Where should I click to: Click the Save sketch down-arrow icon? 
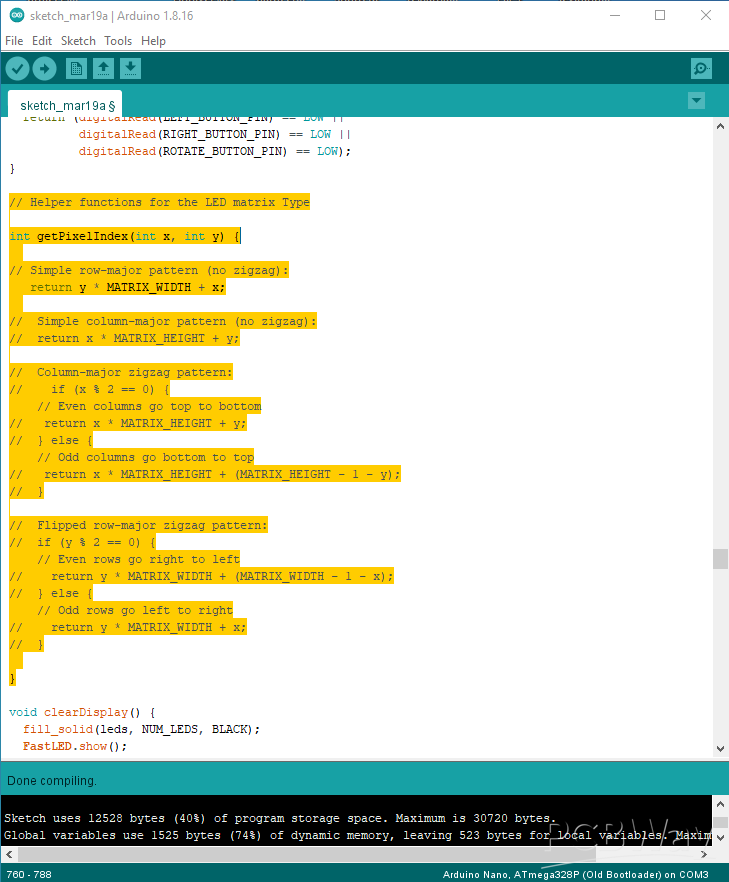130,68
